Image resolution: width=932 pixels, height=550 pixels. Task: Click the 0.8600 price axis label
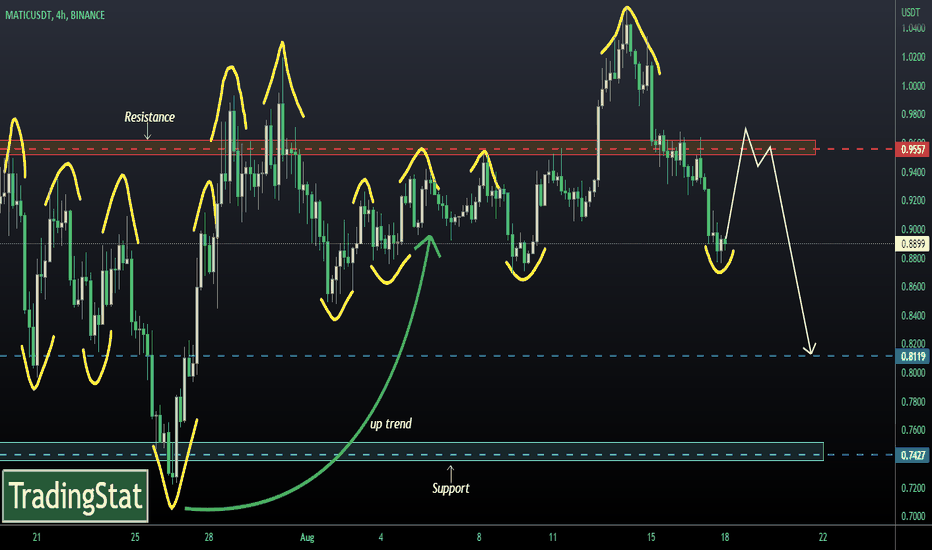(913, 287)
